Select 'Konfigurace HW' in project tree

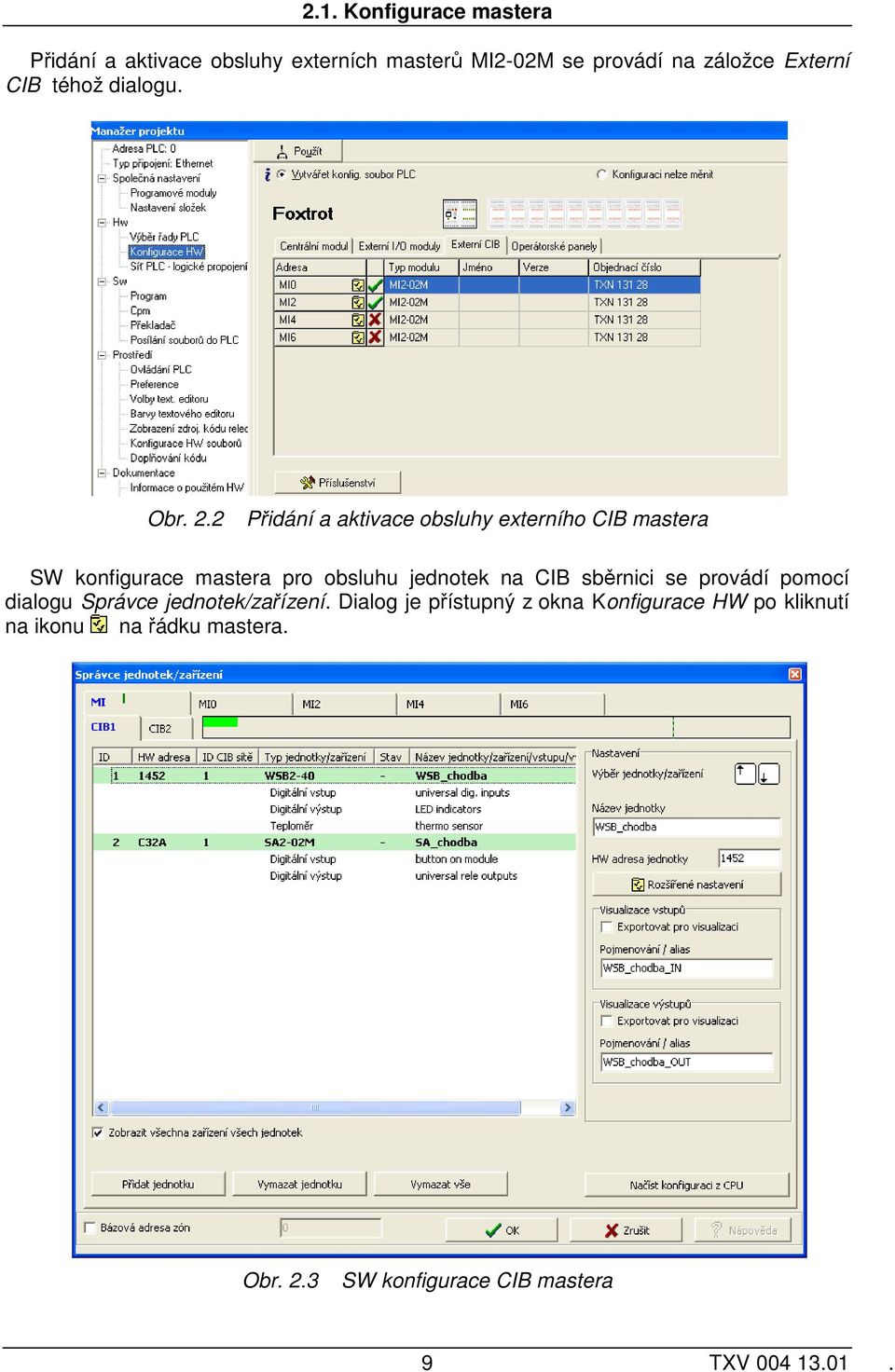click(x=166, y=252)
